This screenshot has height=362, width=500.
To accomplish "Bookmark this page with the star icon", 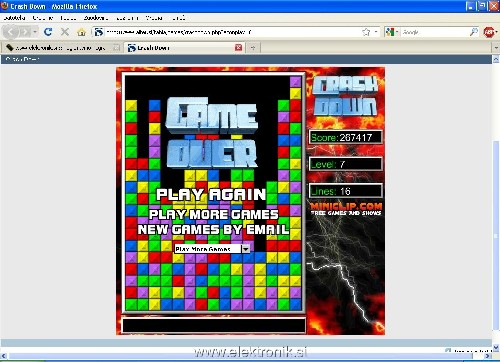I will (x=366, y=32).
